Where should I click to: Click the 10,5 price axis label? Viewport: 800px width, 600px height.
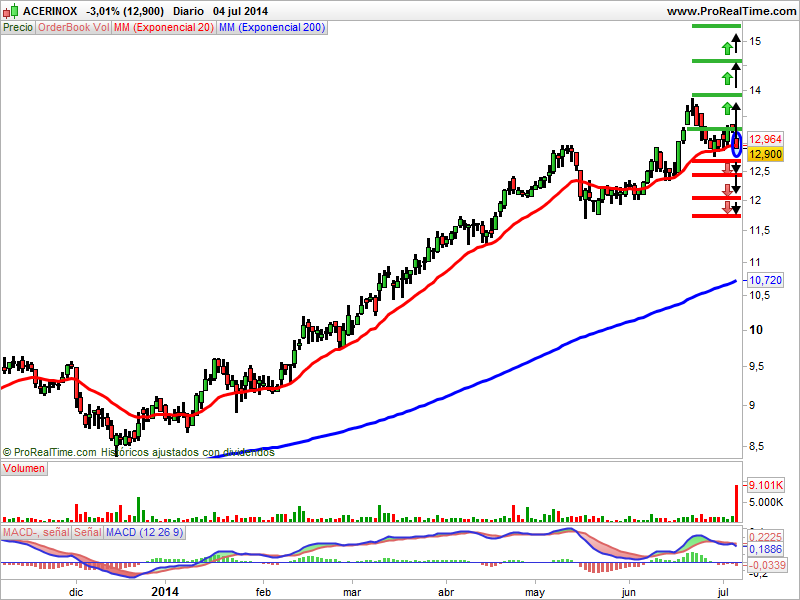(760, 295)
